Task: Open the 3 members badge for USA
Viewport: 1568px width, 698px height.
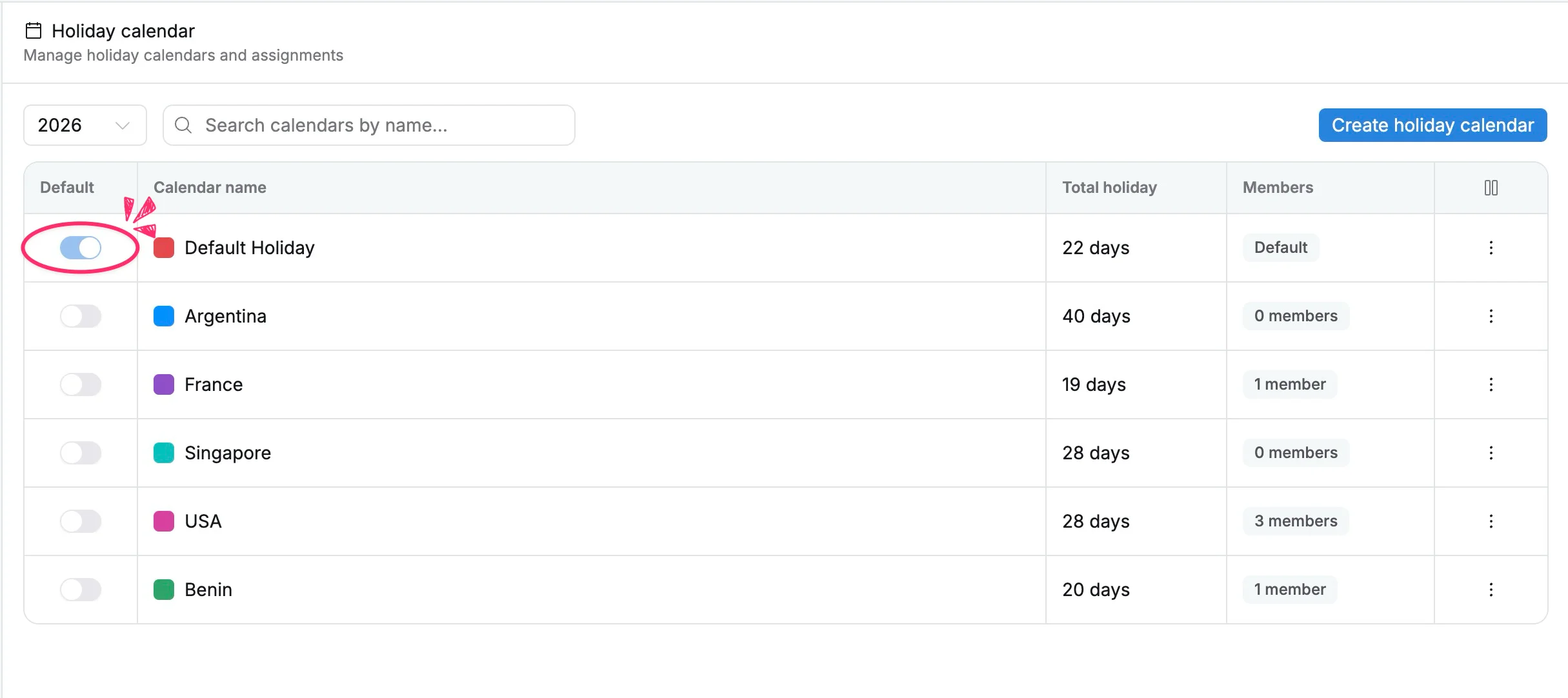Action: click(x=1296, y=521)
